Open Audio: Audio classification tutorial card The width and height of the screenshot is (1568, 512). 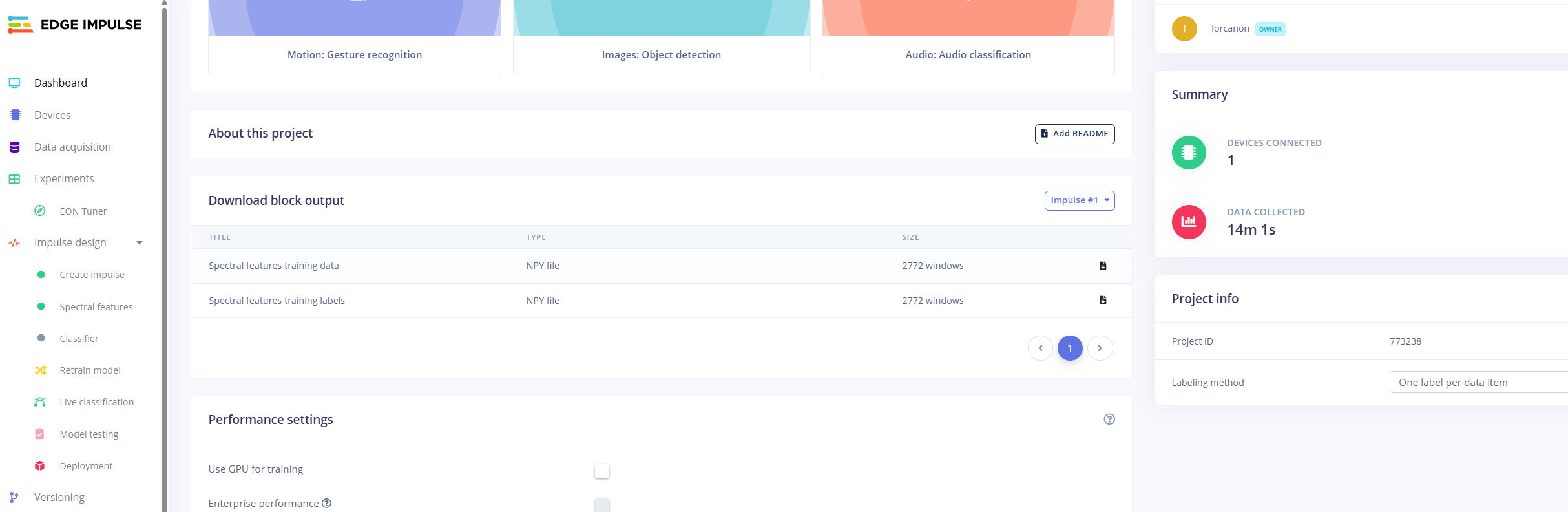[968, 37]
